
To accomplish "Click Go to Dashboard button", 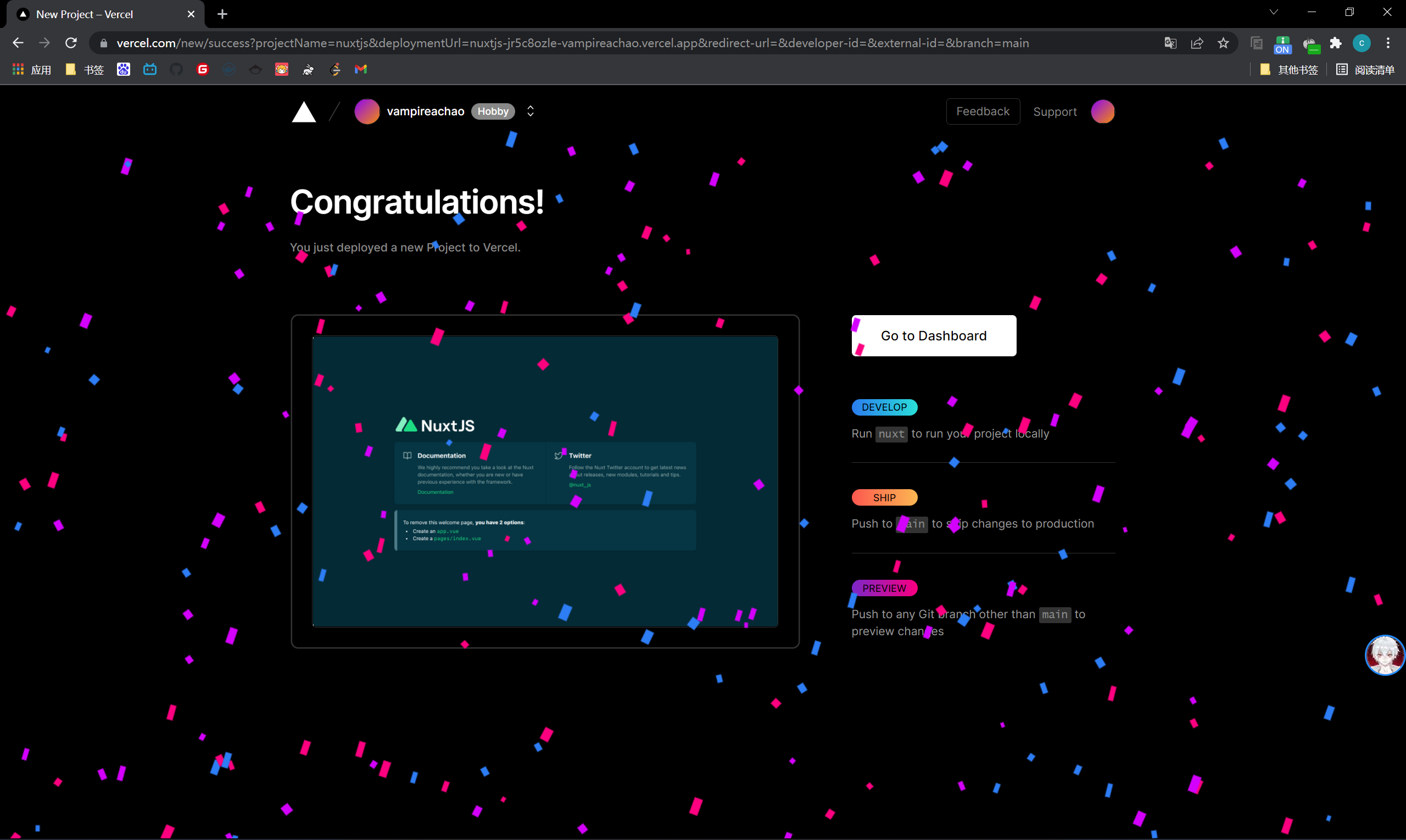I will [934, 335].
